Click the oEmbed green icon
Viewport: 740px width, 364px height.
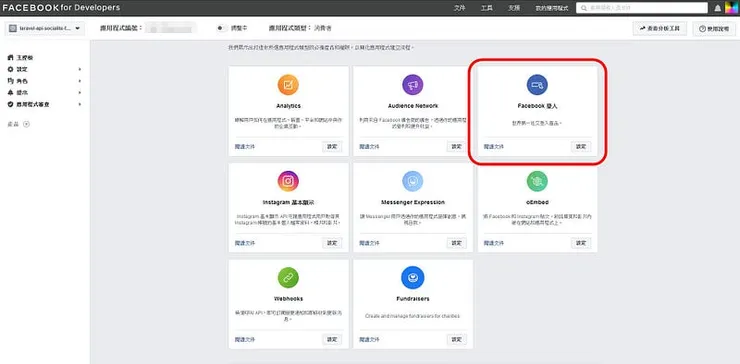(x=537, y=181)
